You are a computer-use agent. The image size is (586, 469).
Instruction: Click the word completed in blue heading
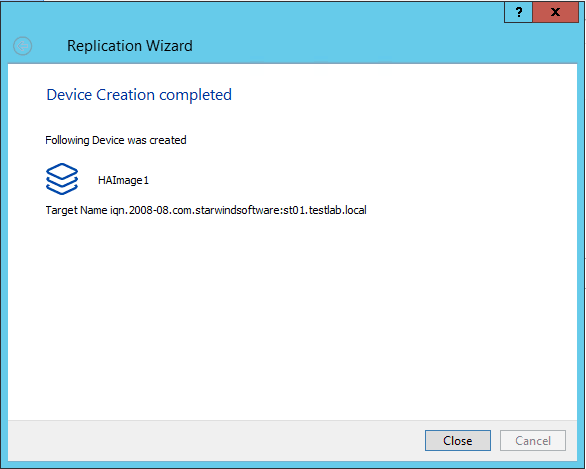point(195,95)
